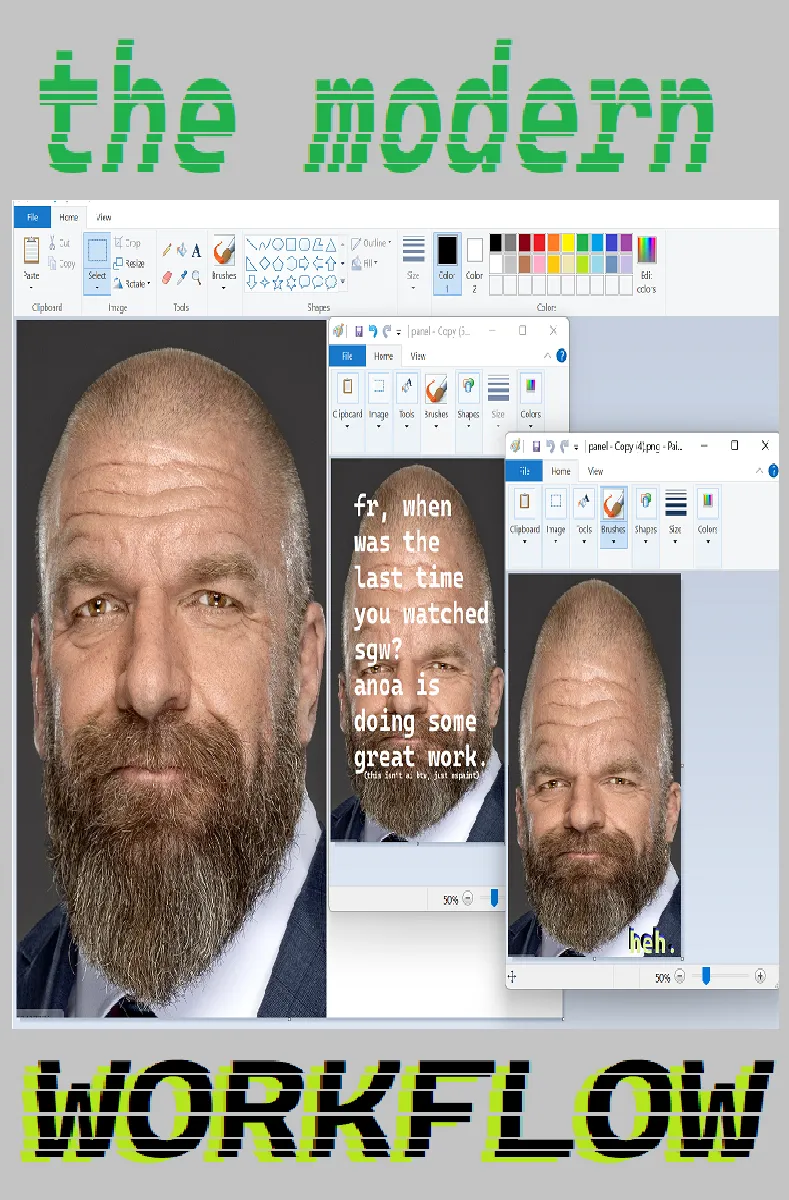
Task: Open the File menu in the frontmost Paint window
Action: point(523,471)
